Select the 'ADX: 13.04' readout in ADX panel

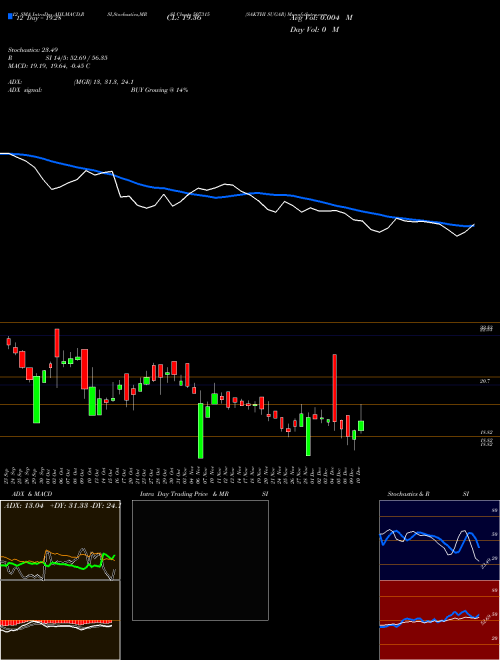pyautogui.click(x=24, y=506)
